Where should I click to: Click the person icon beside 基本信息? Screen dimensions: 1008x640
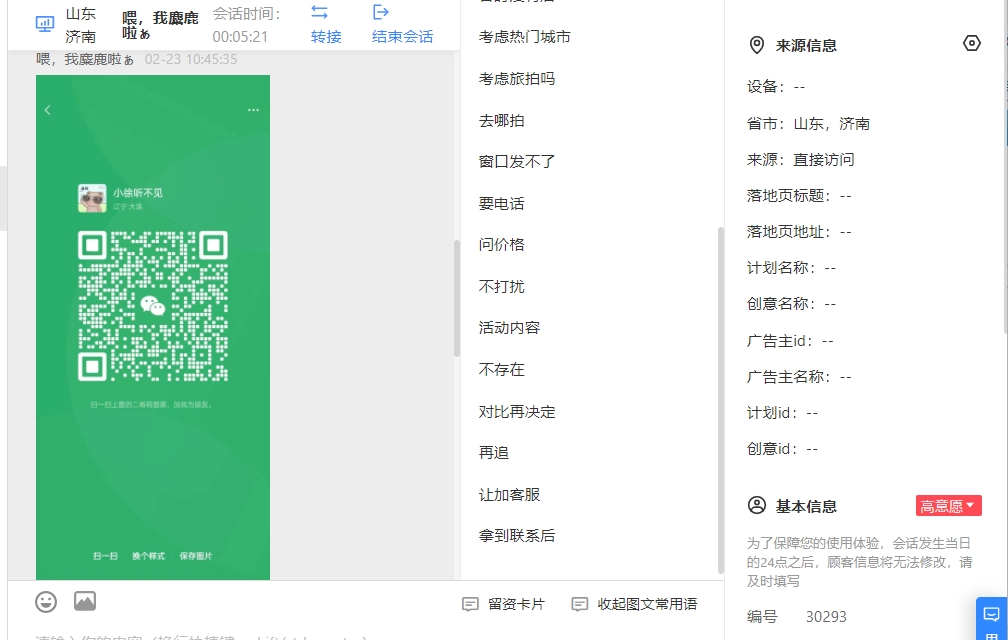(757, 505)
